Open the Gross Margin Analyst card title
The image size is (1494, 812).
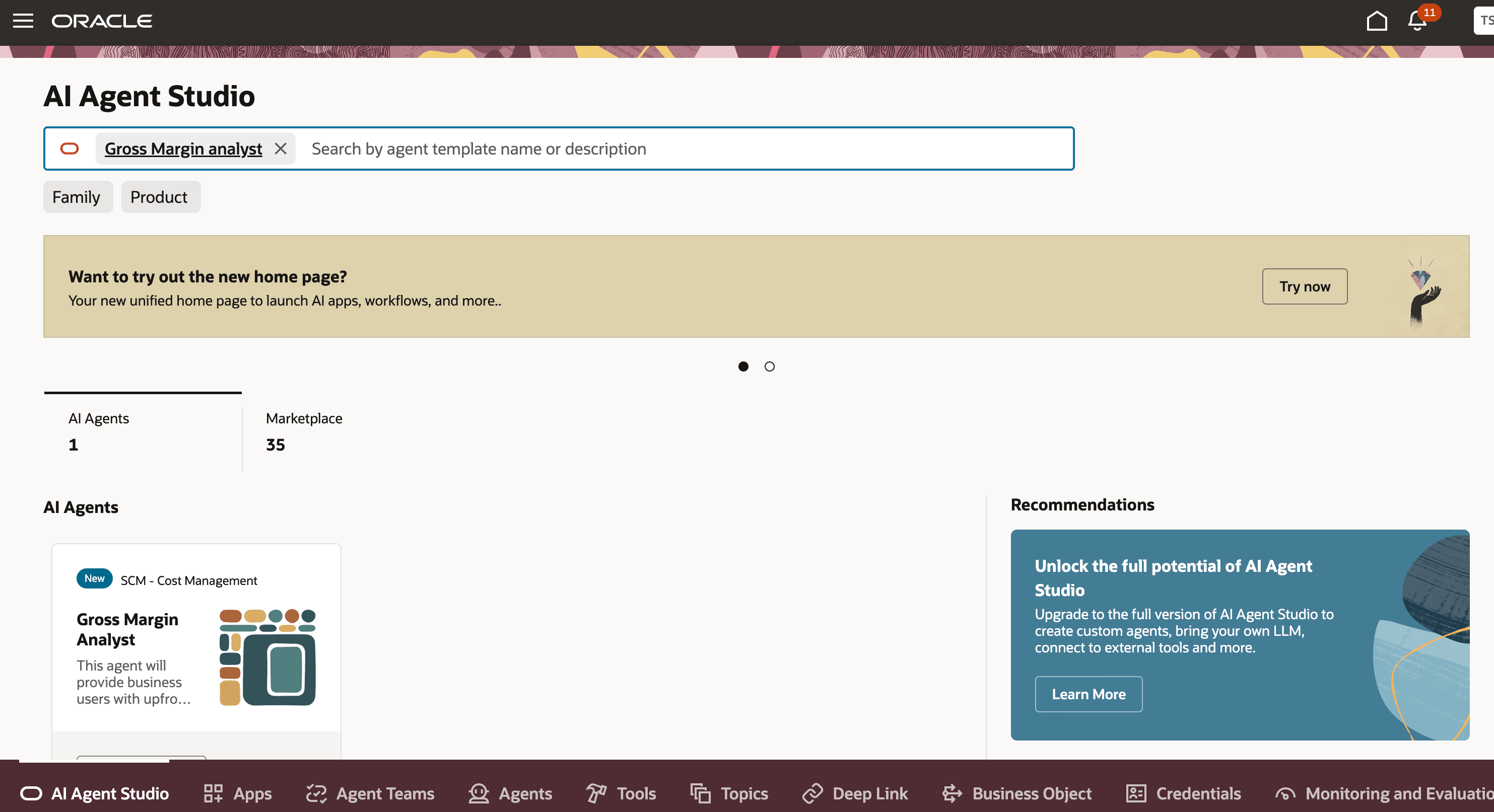(127, 629)
